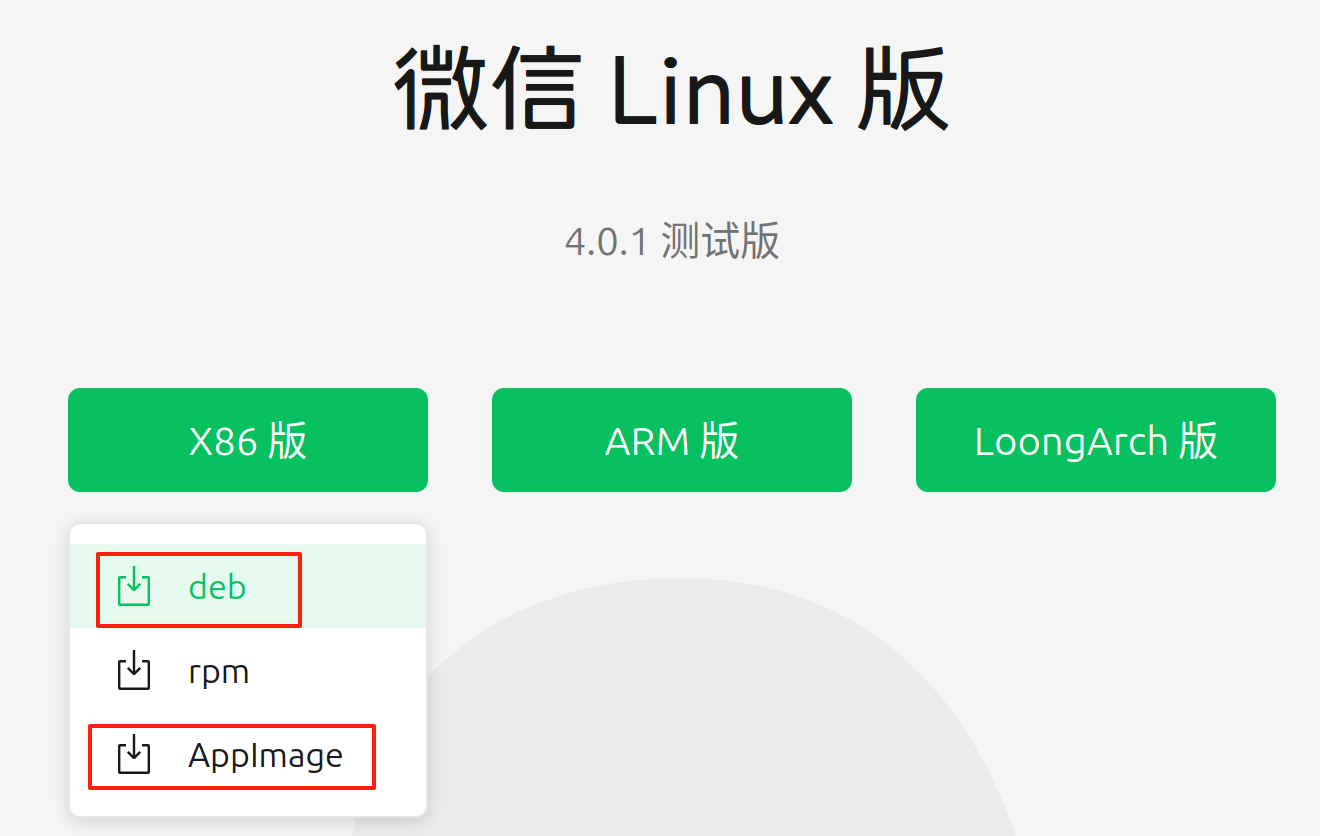Screen dimensions: 1320x836
Task: Click the "4.0.1" version number
Action: click(607, 242)
